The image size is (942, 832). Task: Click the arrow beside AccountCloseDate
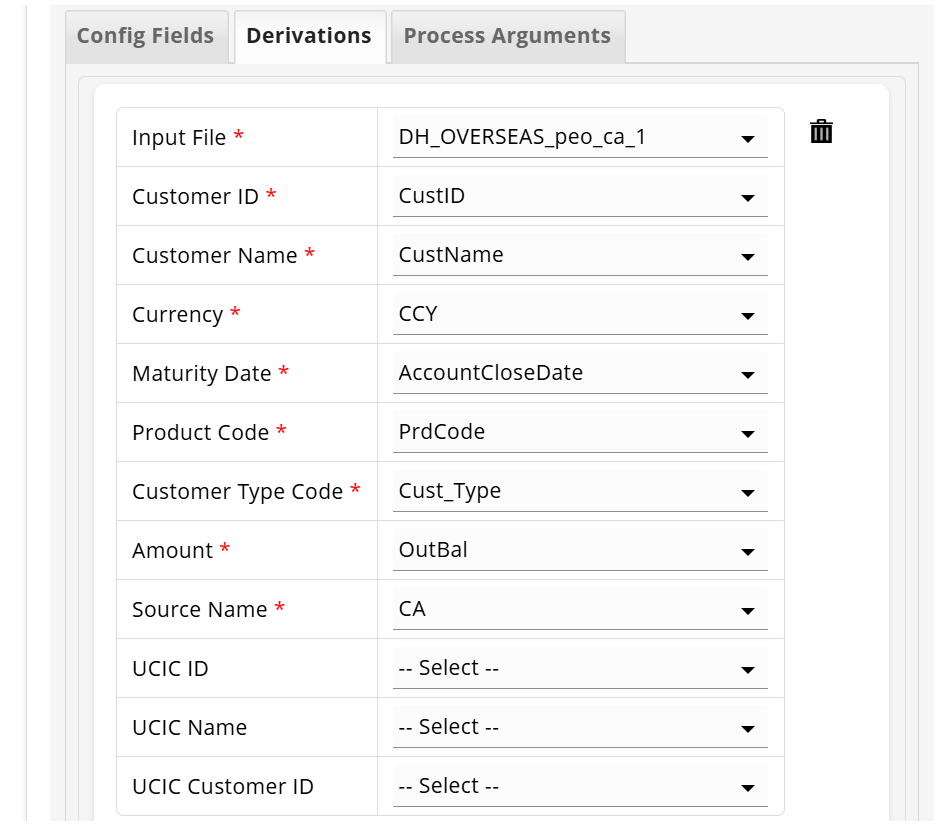pos(748,376)
